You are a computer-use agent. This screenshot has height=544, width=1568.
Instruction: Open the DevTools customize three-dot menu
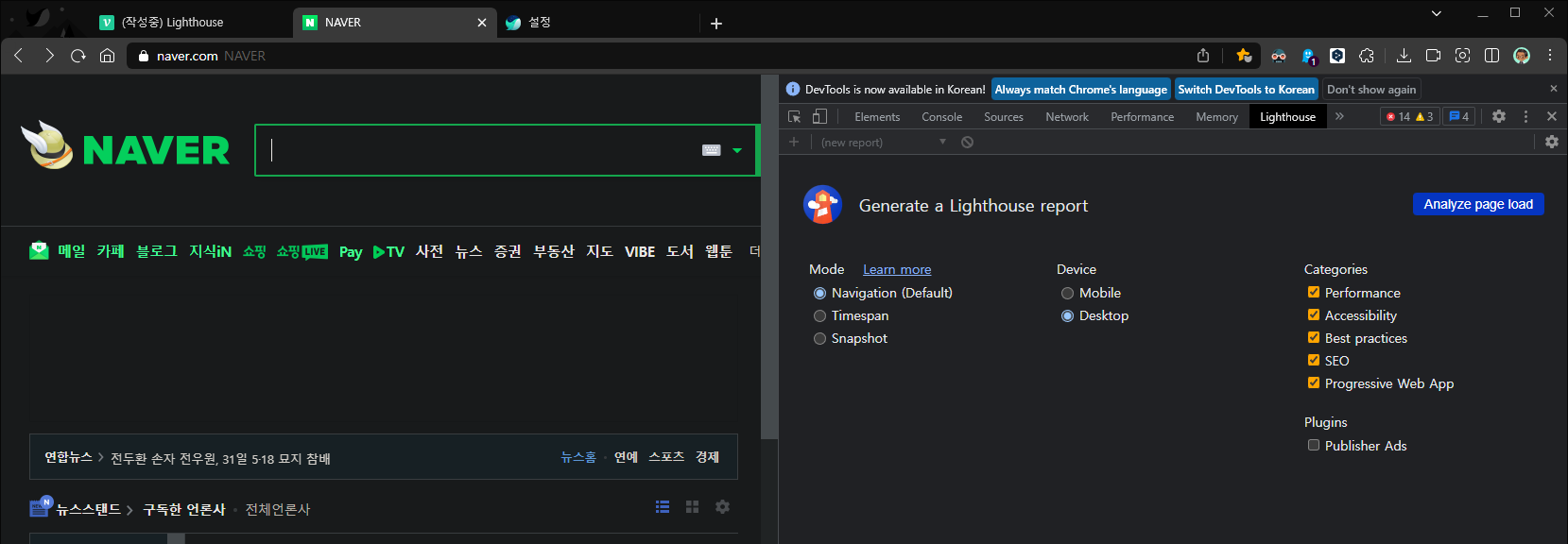(1525, 116)
